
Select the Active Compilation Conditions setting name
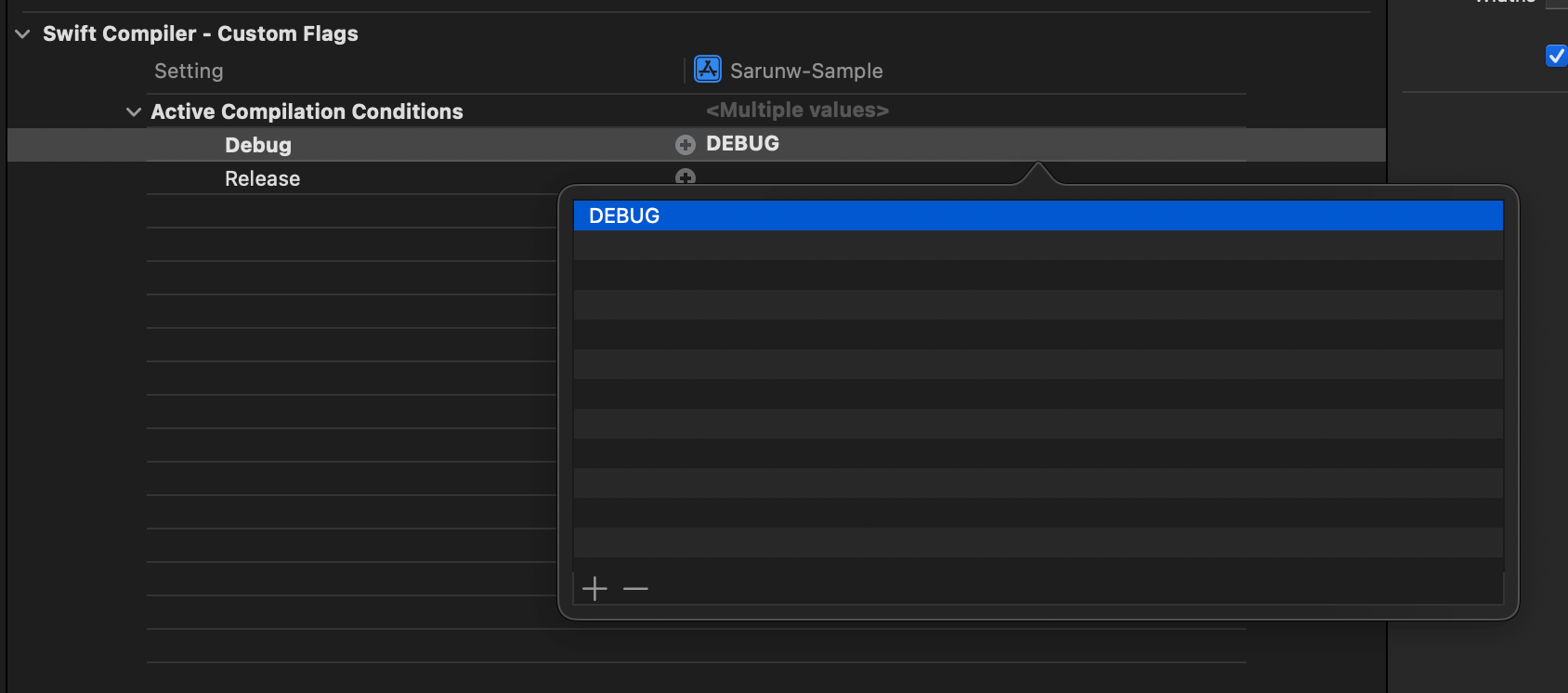pyautogui.click(x=307, y=111)
